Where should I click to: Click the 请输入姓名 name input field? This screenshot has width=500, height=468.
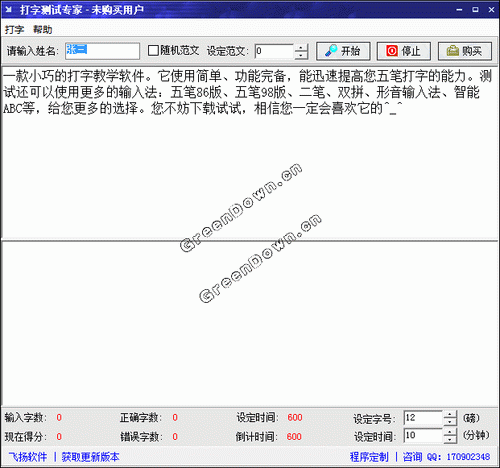[x=102, y=51]
